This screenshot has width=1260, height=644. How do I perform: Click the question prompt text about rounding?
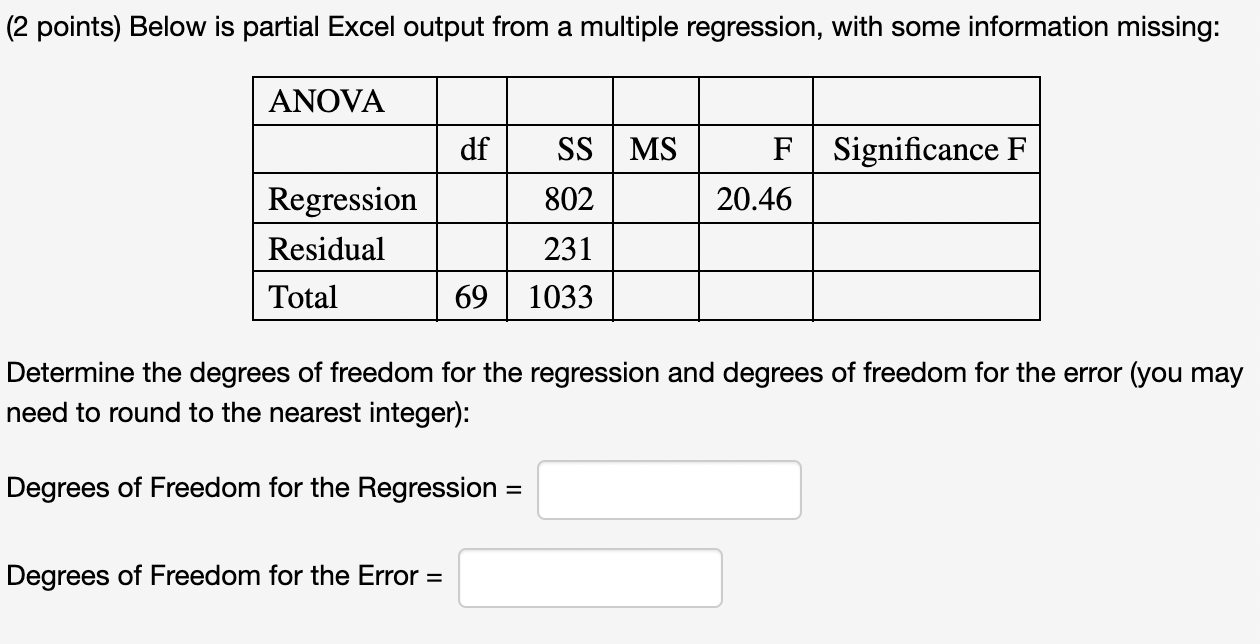coord(620,392)
